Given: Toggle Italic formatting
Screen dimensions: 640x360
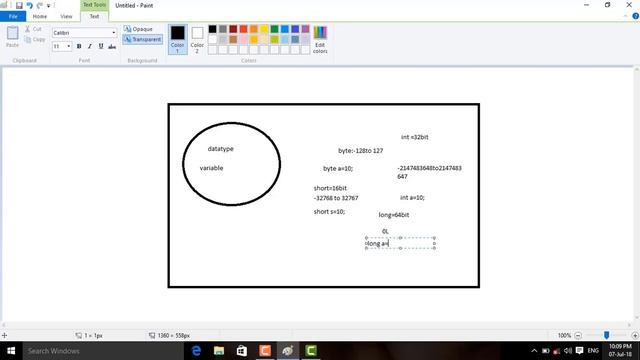Looking at the screenshot, I should click(90, 47).
